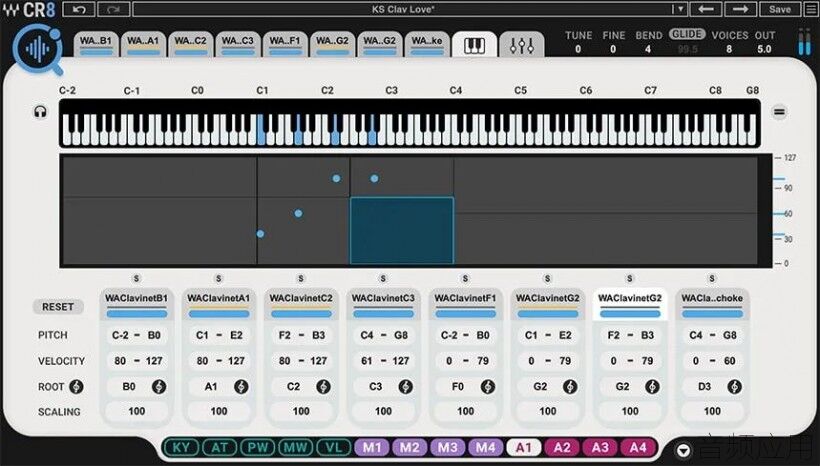
Task: Click the redo arrow button
Action: click(113, 9)
